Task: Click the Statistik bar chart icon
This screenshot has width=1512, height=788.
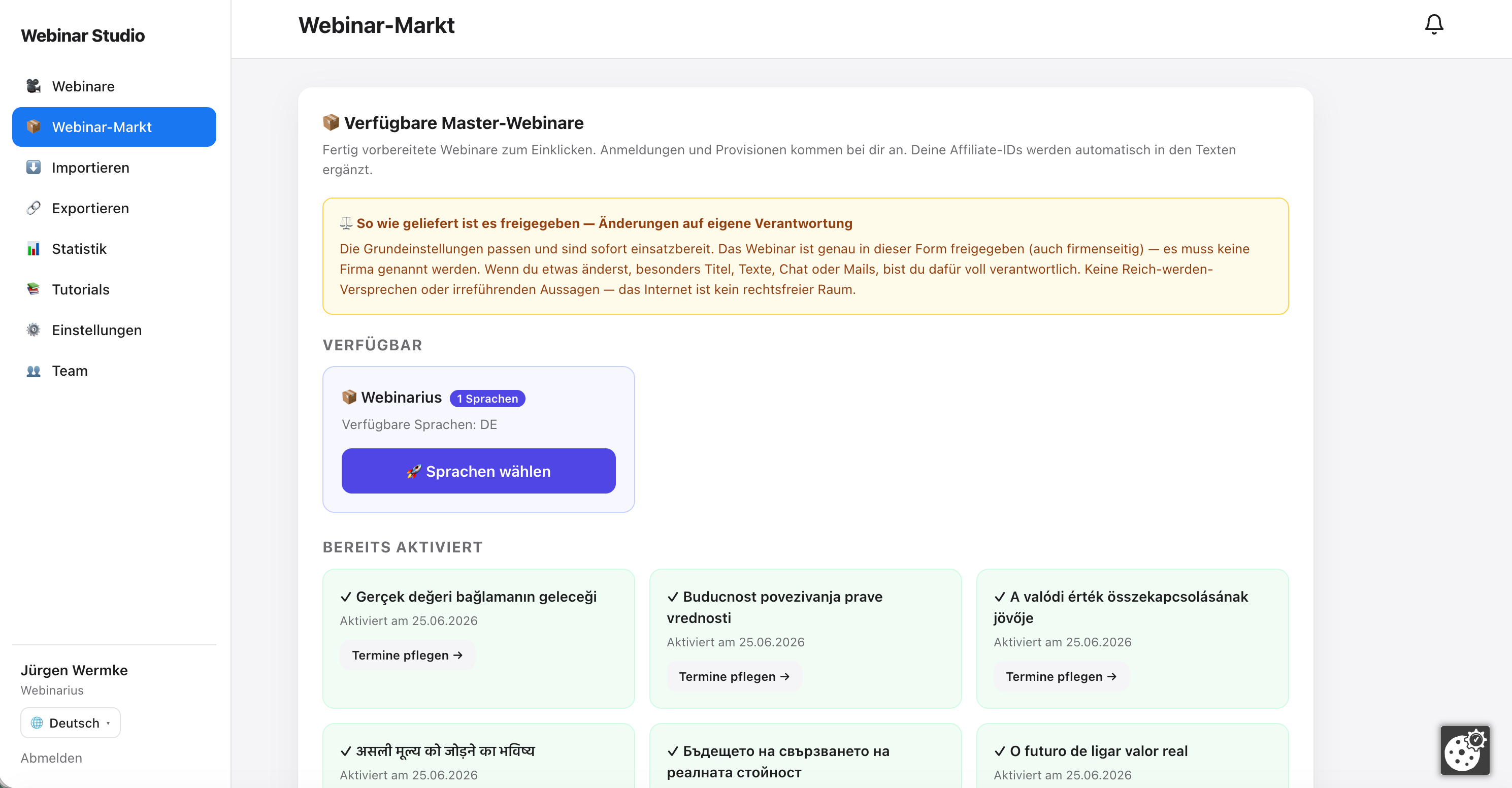Action: tap(34, 248)
